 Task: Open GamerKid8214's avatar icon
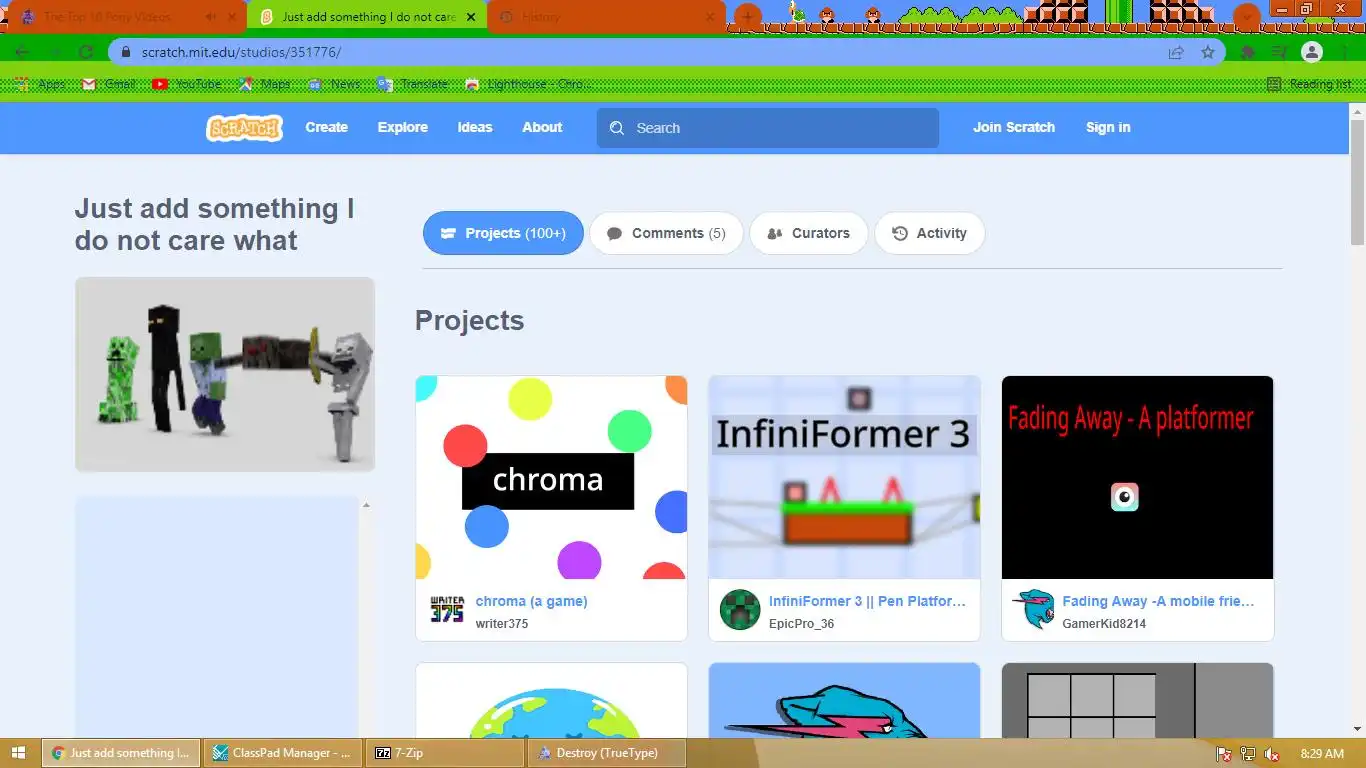(1033, 610)
